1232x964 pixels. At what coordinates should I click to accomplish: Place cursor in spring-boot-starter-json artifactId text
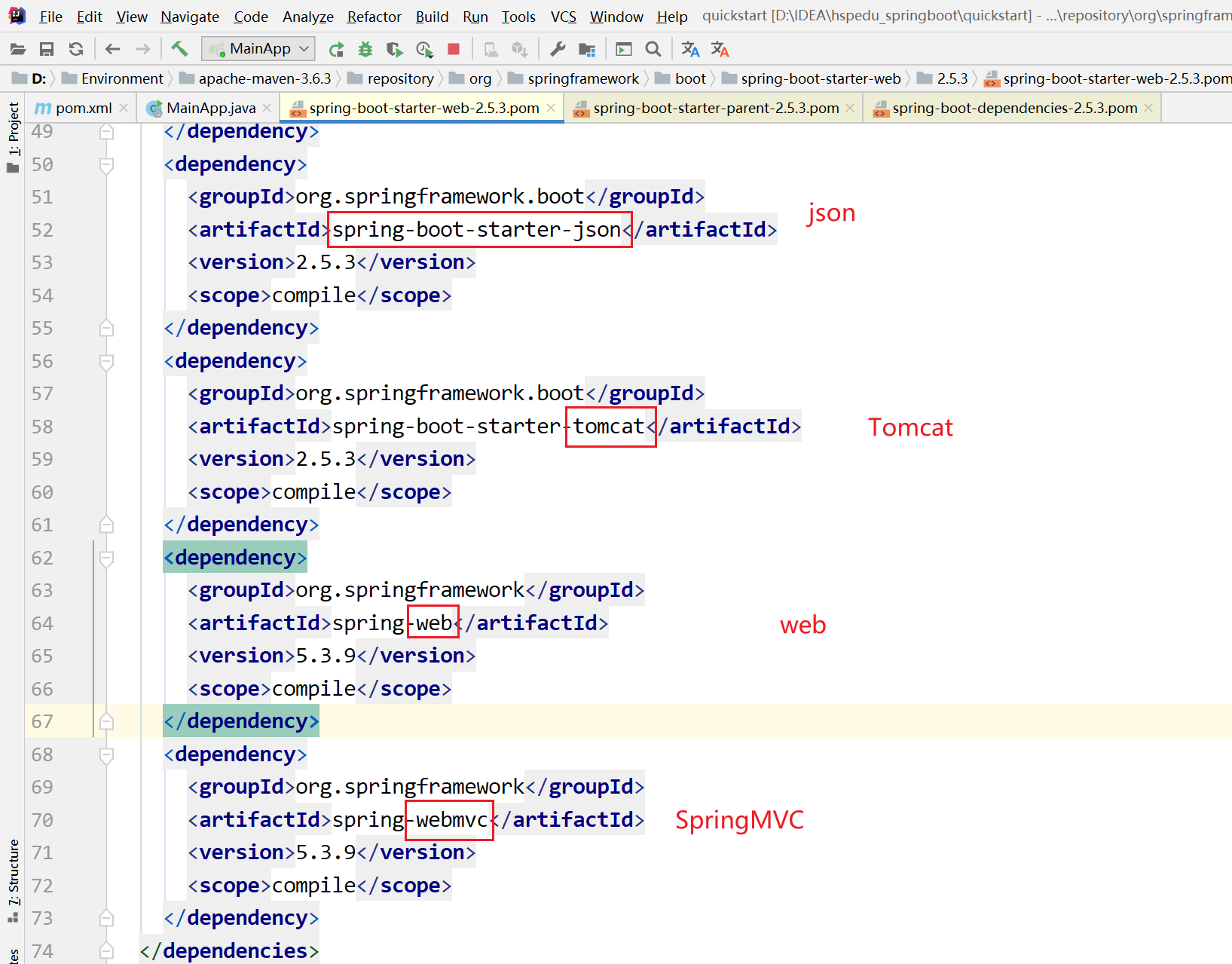[x=476, y=230]
